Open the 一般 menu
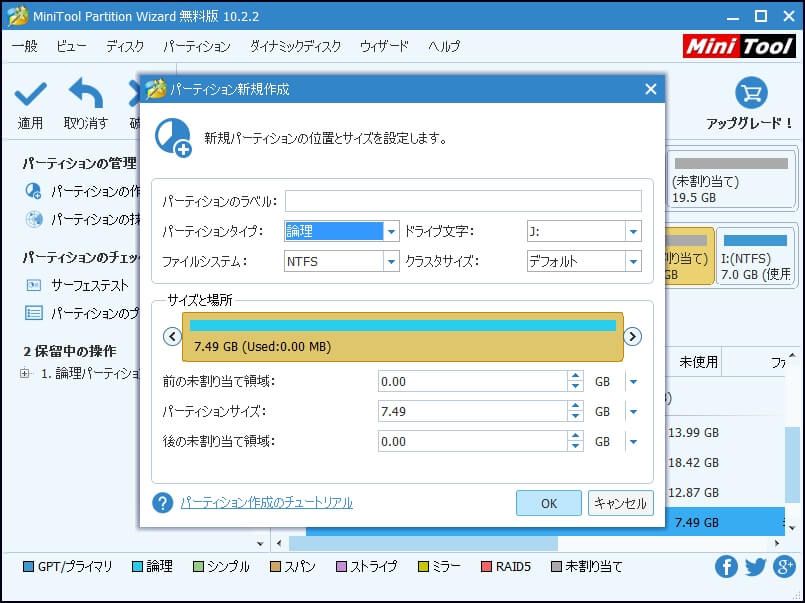The image size is (805, 603). [x=25, y=46]
